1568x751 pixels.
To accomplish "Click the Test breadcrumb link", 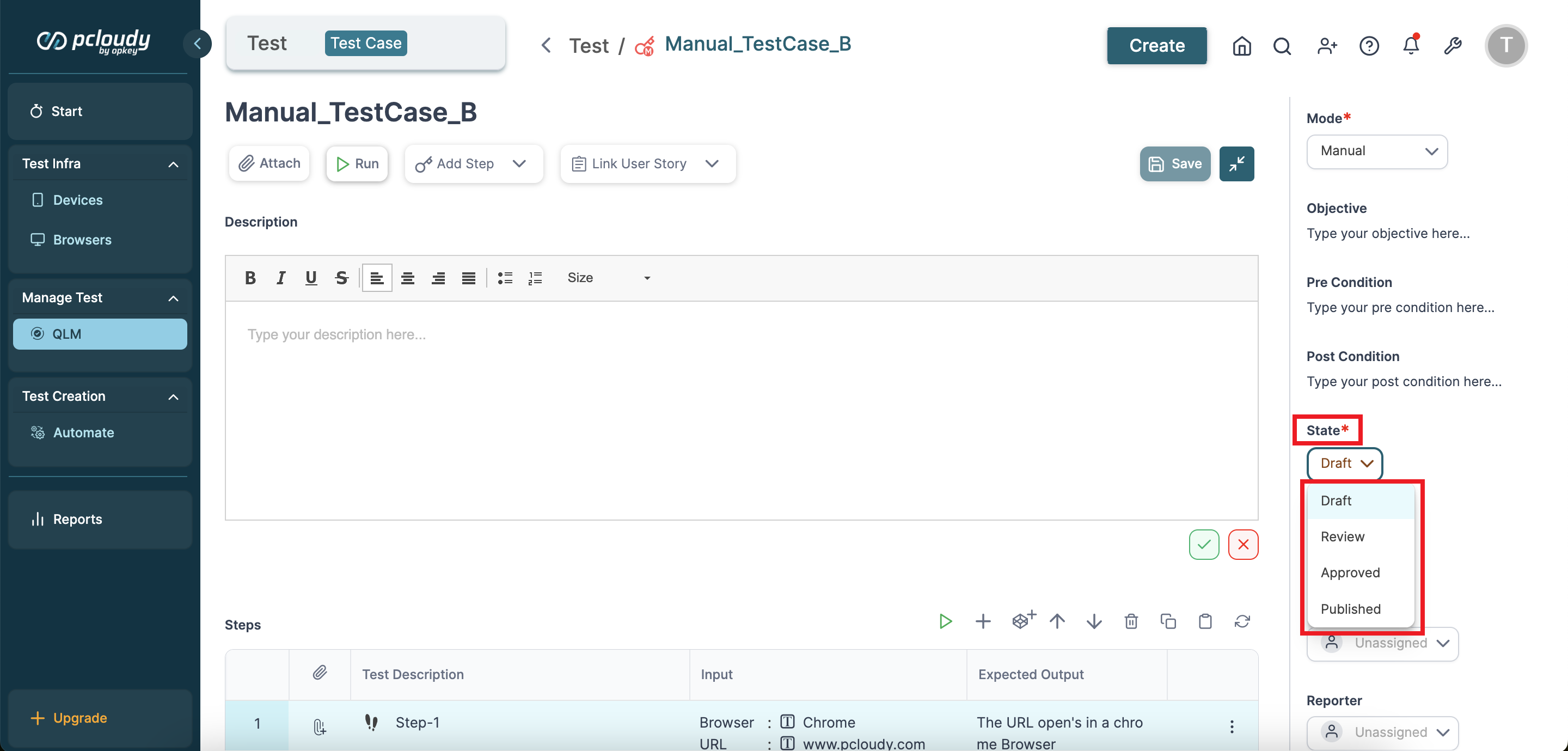I will (589, 46).
